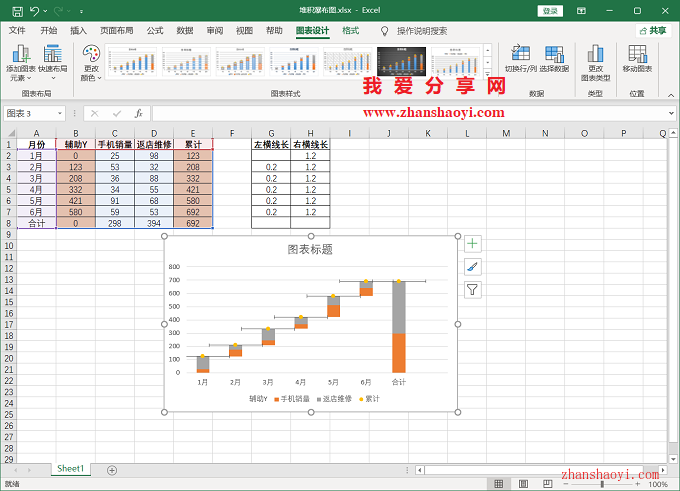680x491 pixels.
Task: Click the Chart Styles brush button
Action: tap(472, 267)
